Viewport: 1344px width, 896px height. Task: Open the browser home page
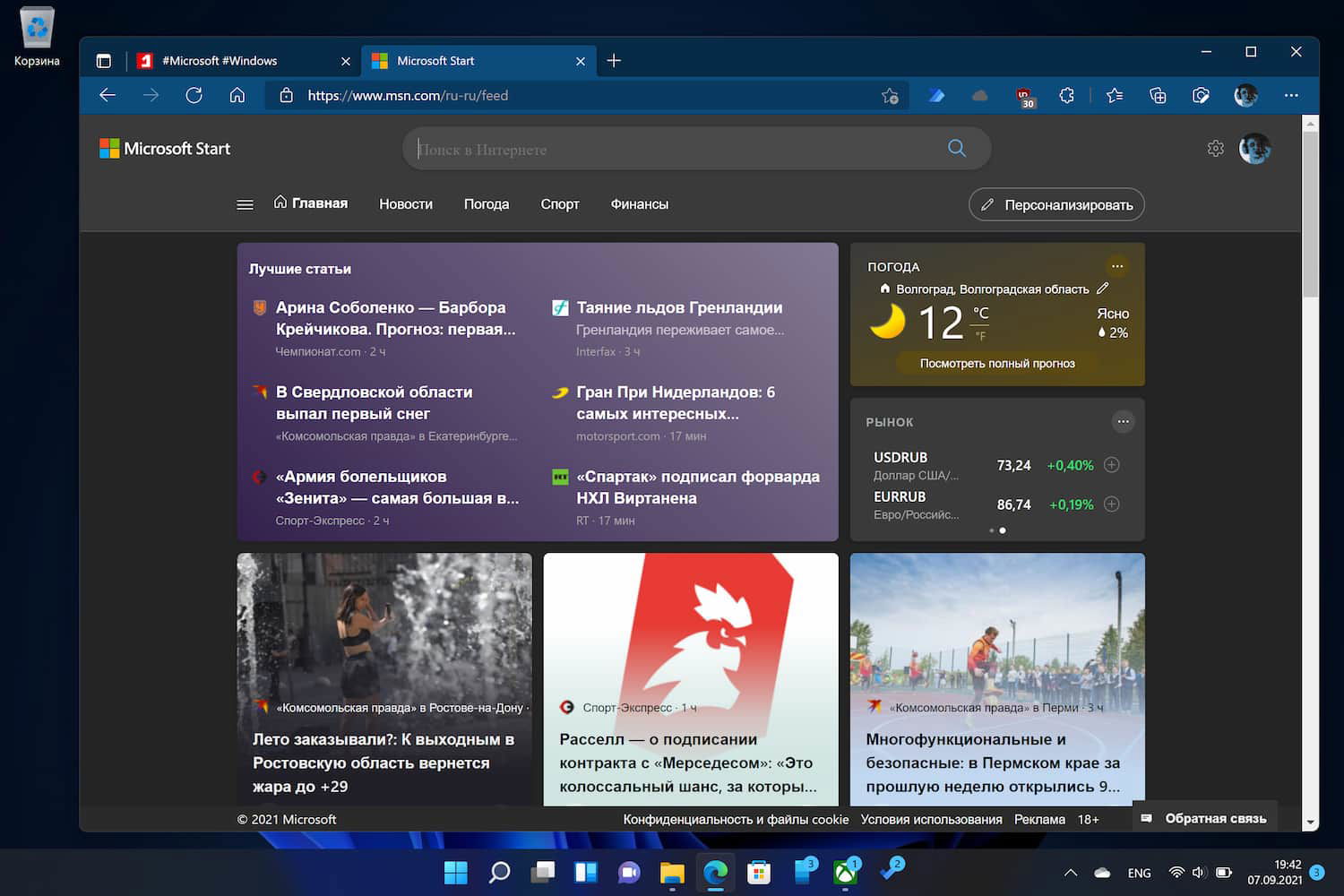pyautogui.click(x=237, y=95)
